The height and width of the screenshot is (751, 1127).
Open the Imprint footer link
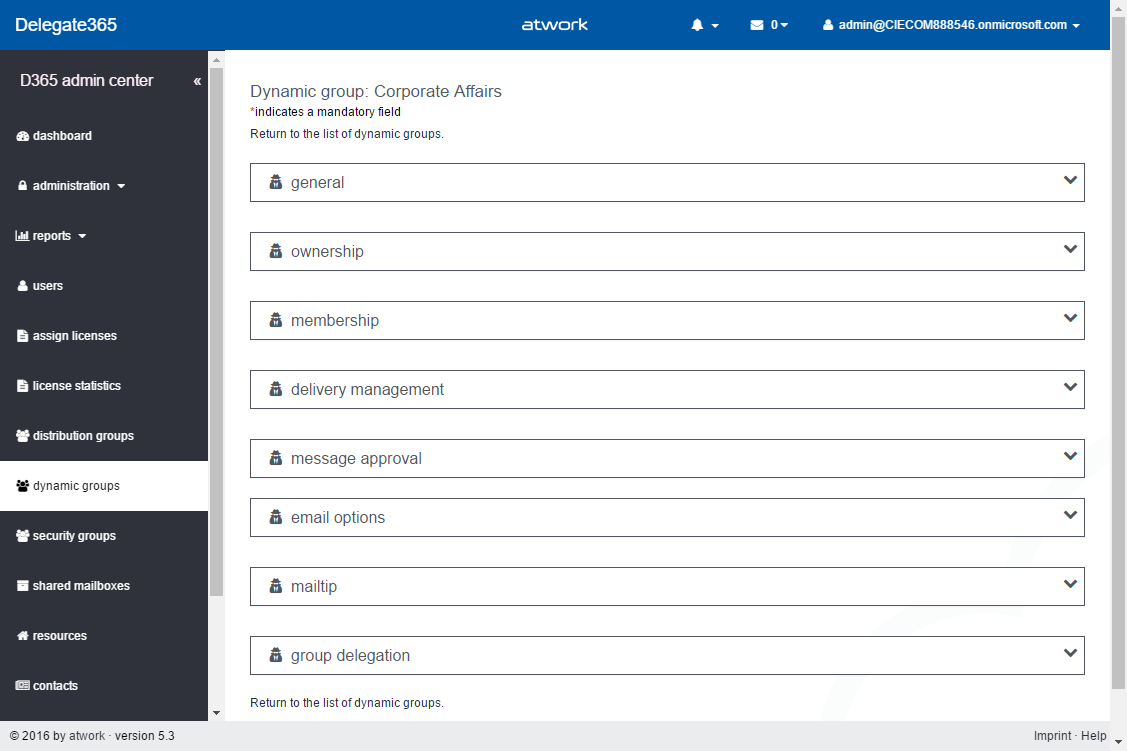click(1052, 736)
